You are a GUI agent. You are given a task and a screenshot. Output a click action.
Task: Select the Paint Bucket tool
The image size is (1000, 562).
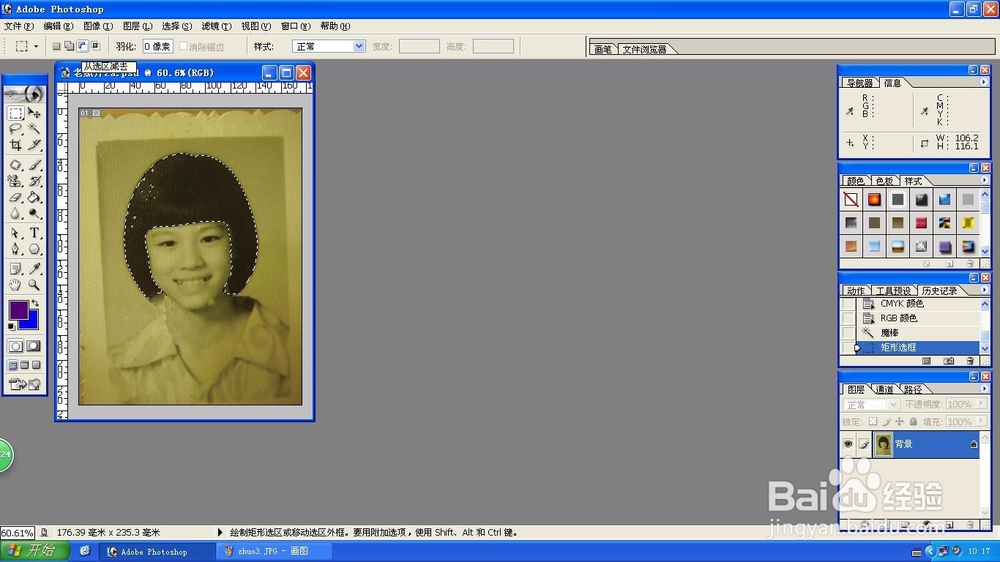tap(34, 197)
